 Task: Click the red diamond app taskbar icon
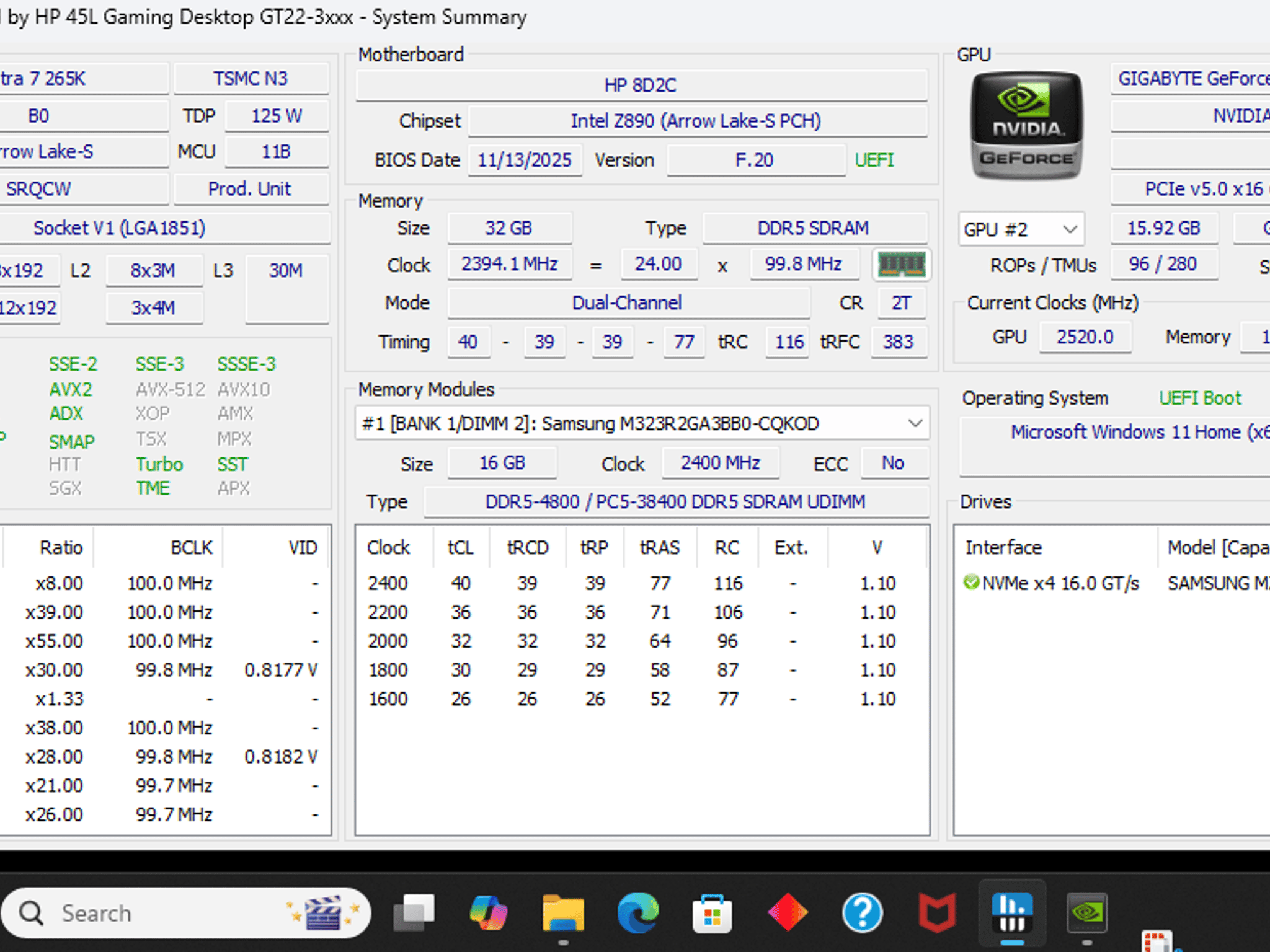click(788, 913)
